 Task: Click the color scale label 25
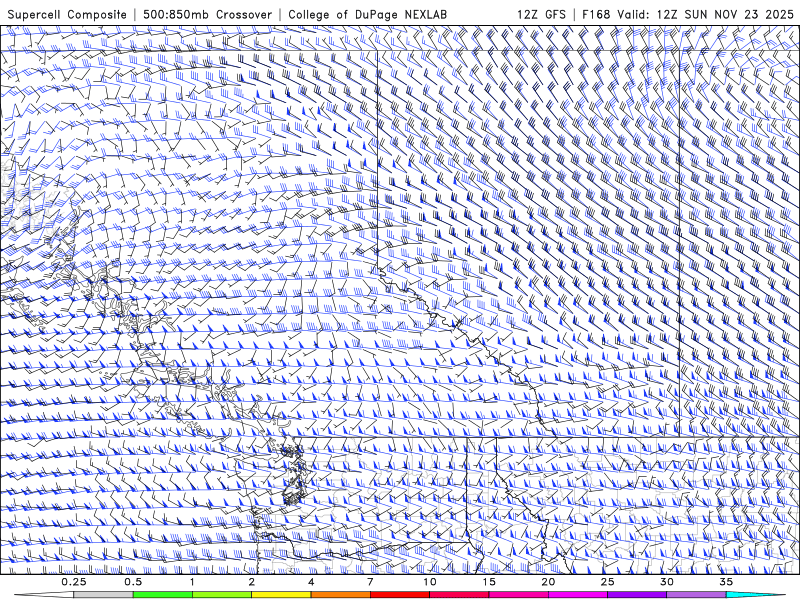click(x=607, y=582)
